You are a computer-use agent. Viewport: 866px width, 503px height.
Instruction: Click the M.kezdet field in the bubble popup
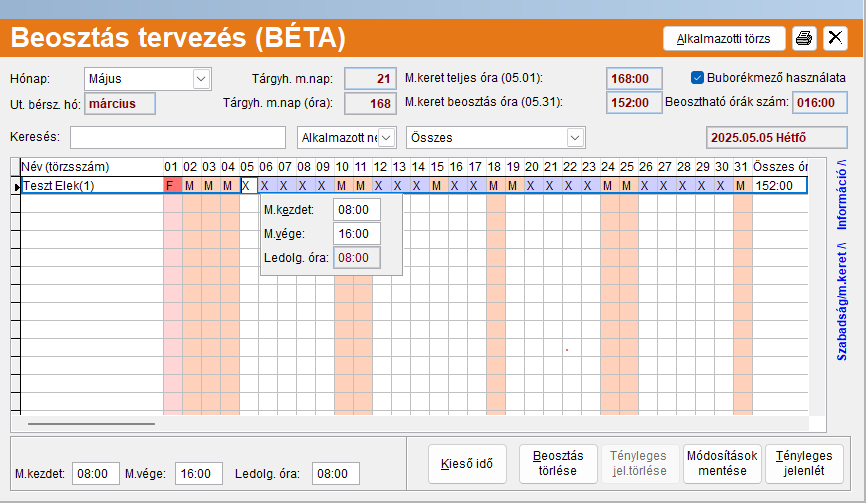(357, 210)
